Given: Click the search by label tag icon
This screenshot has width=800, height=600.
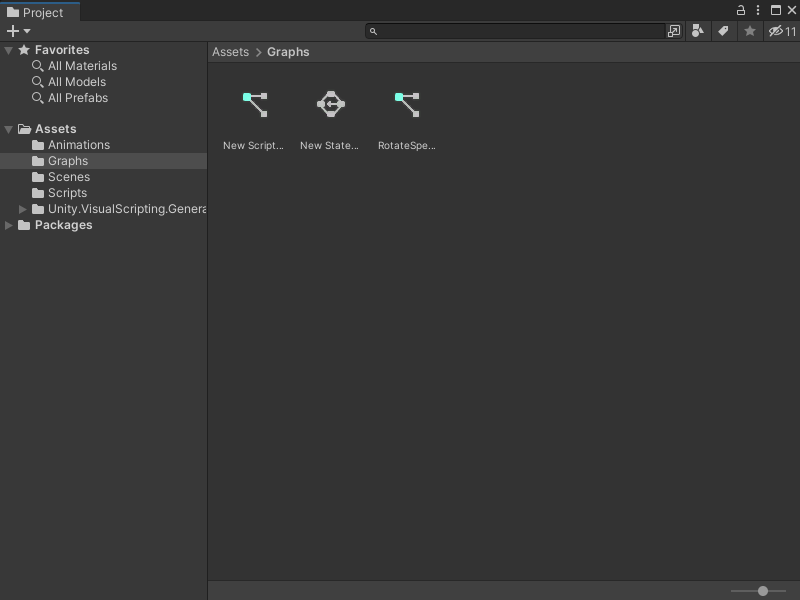Looking at the screenshot, I should [x=723, y=31].
